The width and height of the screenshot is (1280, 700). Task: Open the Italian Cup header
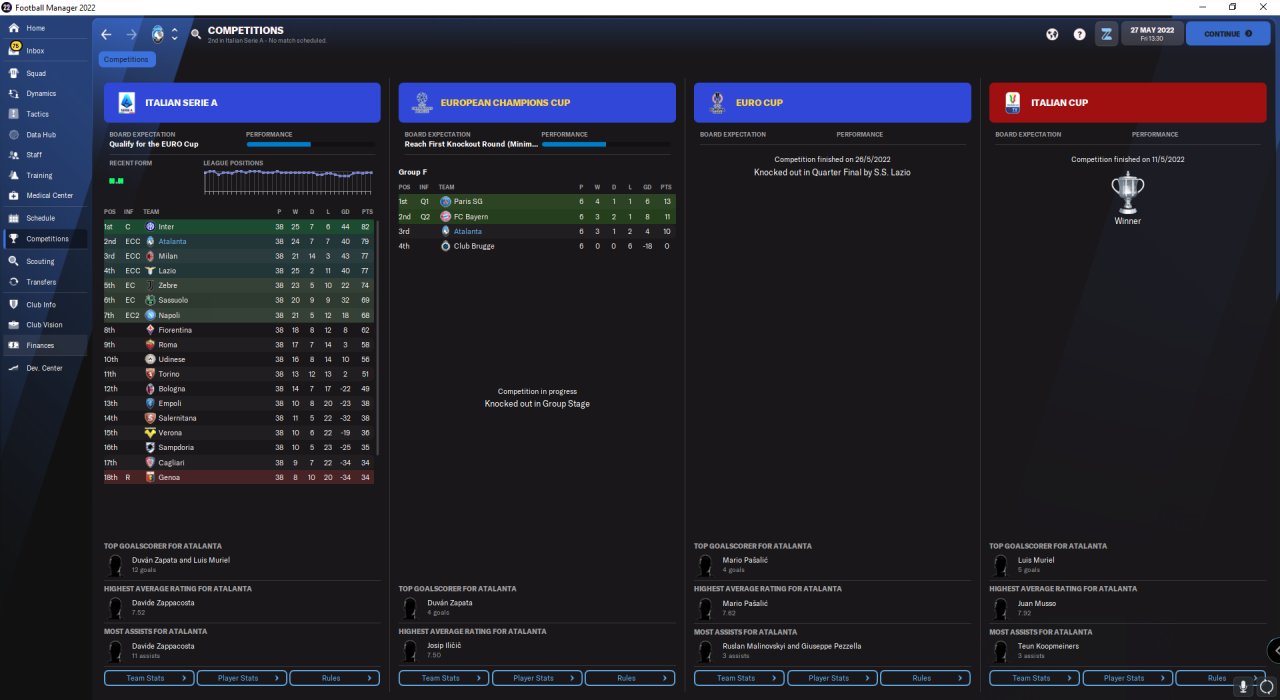[x=1128, y=102]
